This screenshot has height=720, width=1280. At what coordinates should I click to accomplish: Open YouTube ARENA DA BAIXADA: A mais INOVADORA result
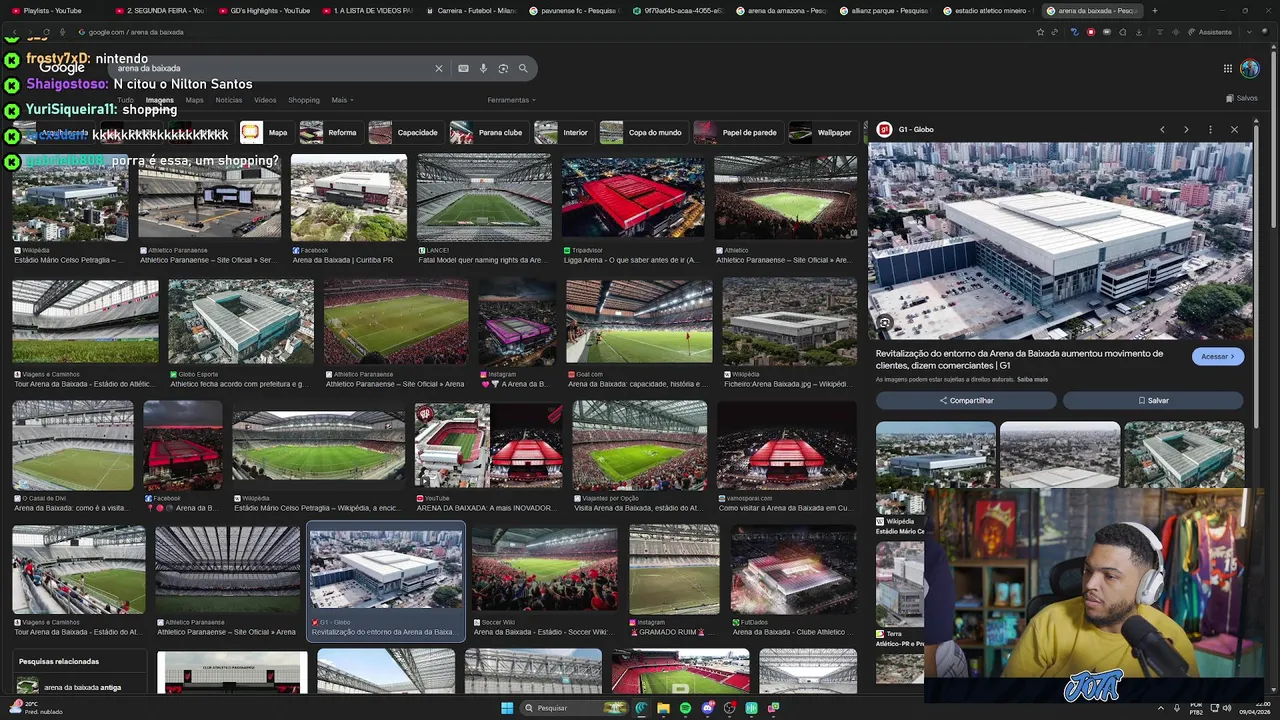tap(489, 446)
